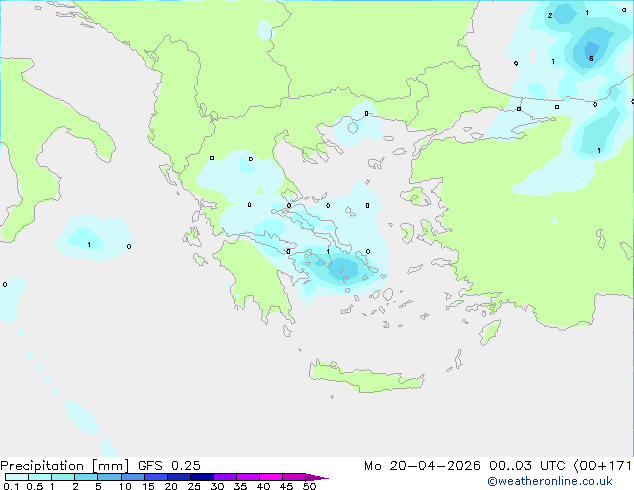Viewport: 634px width, 490px height.
Task: Click the "2" precipitation value on the map
Action: pos(550,16)
